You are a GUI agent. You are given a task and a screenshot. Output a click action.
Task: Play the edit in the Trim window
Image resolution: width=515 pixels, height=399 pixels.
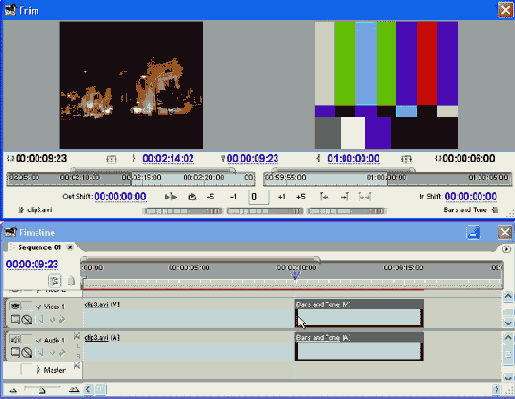pyautogui.click(x=171, y=197)
